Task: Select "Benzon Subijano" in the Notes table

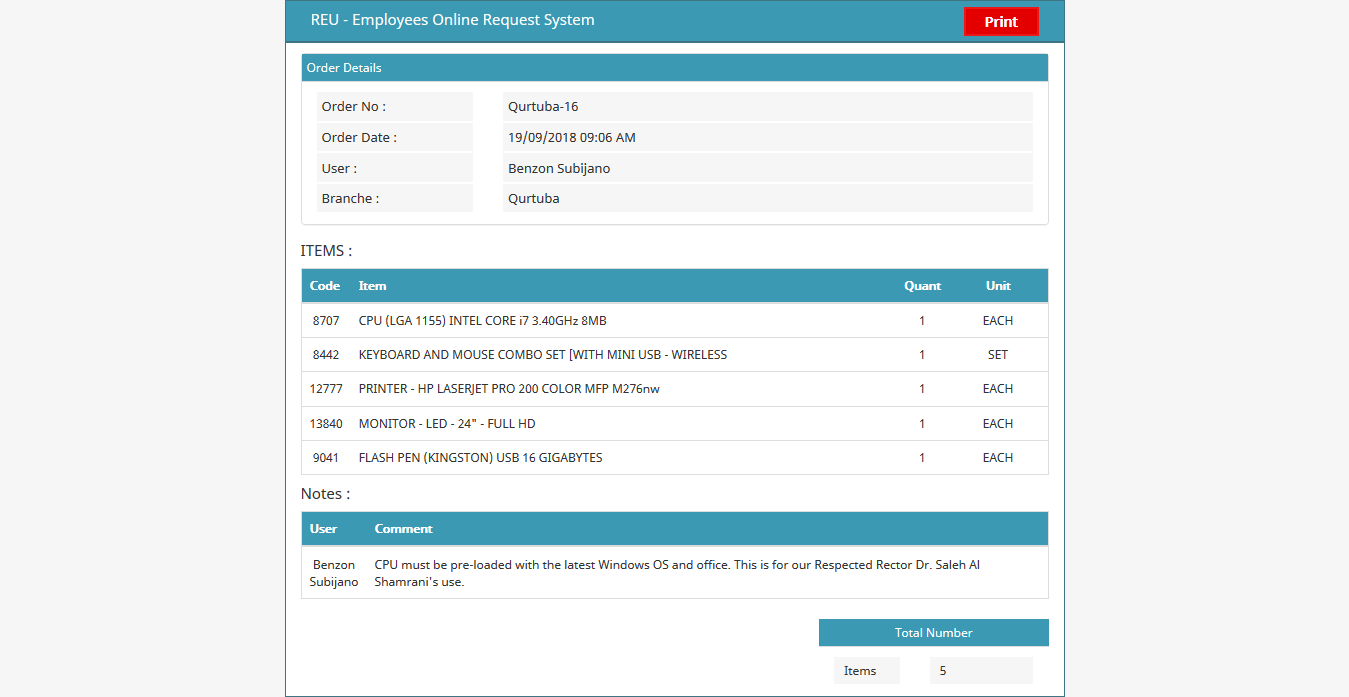Action: point(334,573)
